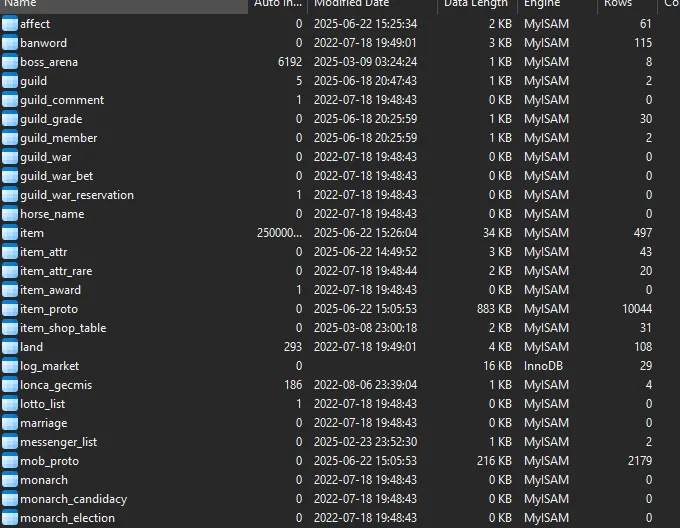
Task: Select the mob_proto table name
Action: pos(49,461)
